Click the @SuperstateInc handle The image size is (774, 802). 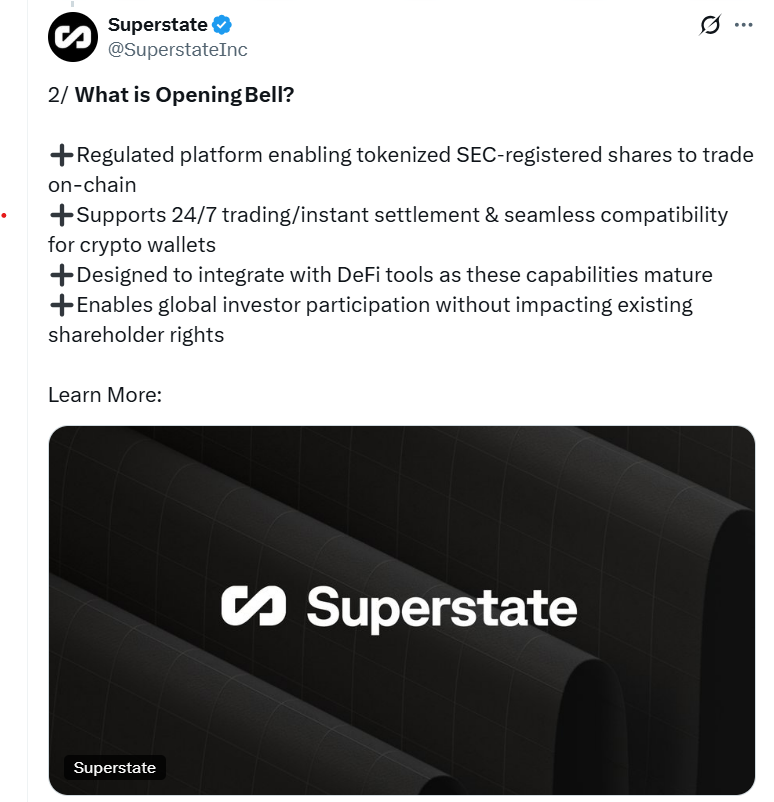click(177, 49)
